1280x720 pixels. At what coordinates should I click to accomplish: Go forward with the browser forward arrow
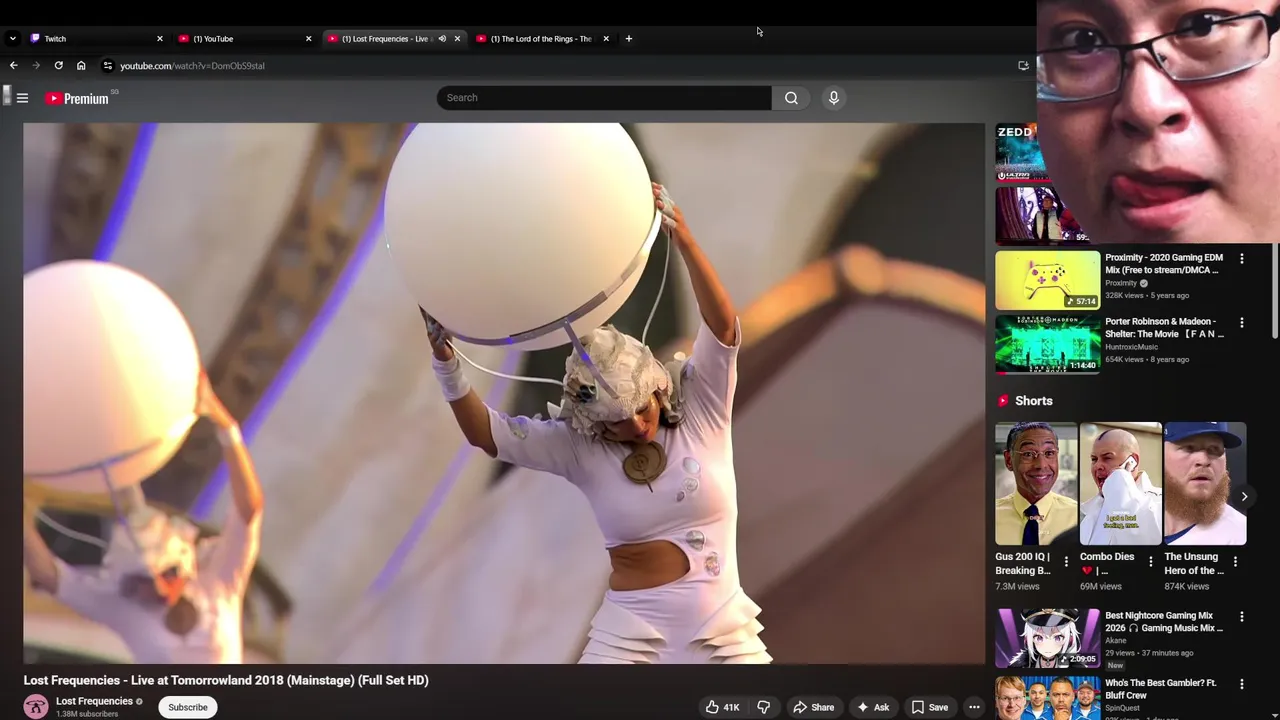[36, 66]
